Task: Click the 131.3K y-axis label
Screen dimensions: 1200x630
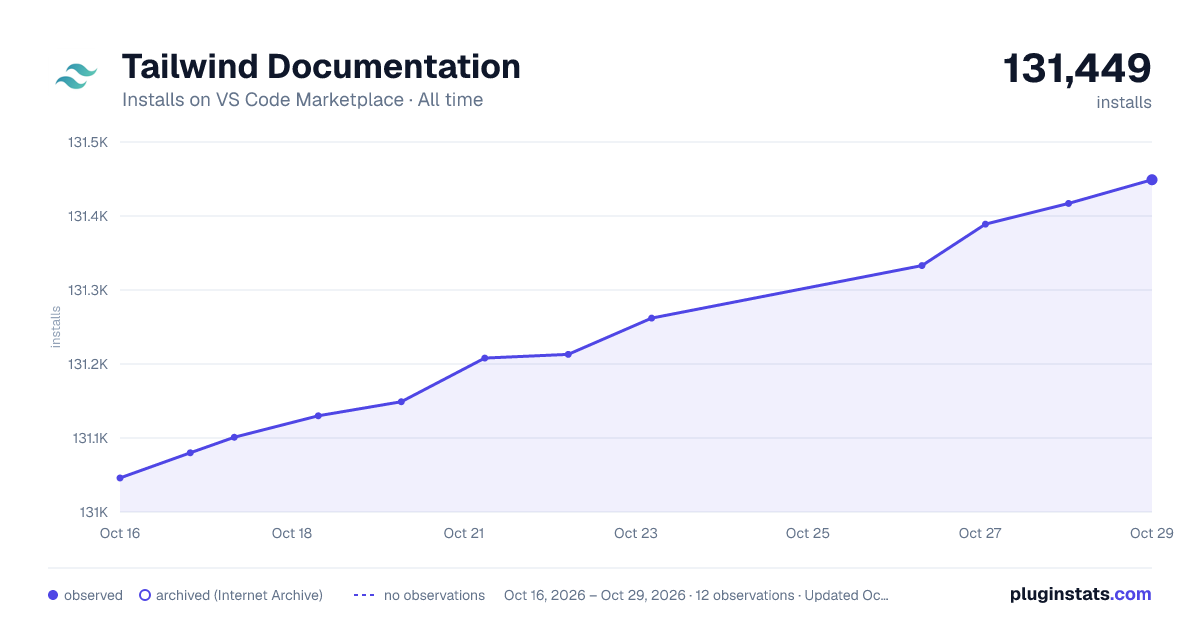Action: click(88, 290)
